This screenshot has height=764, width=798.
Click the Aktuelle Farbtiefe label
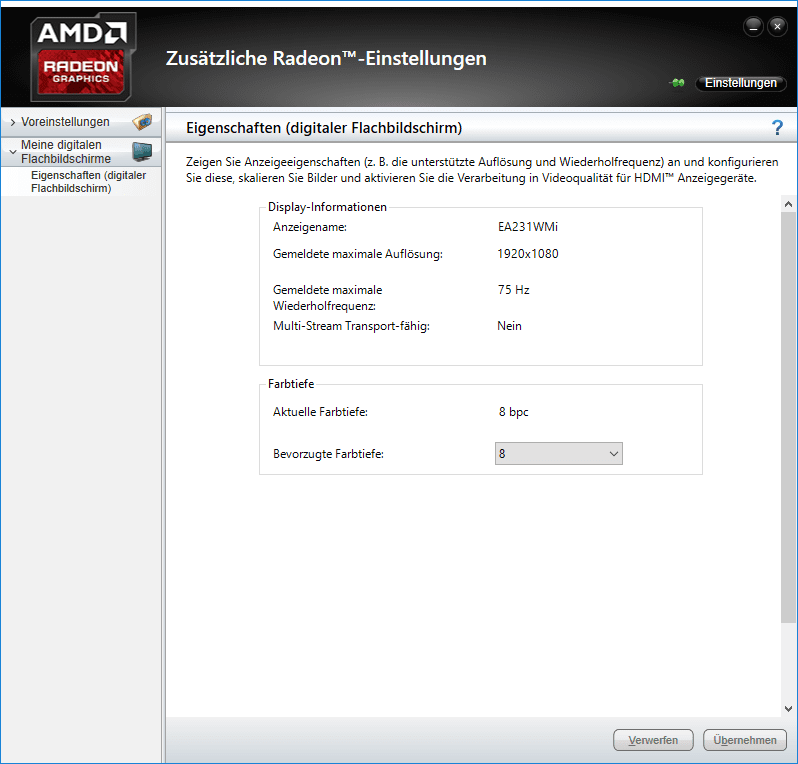point(320,412)
